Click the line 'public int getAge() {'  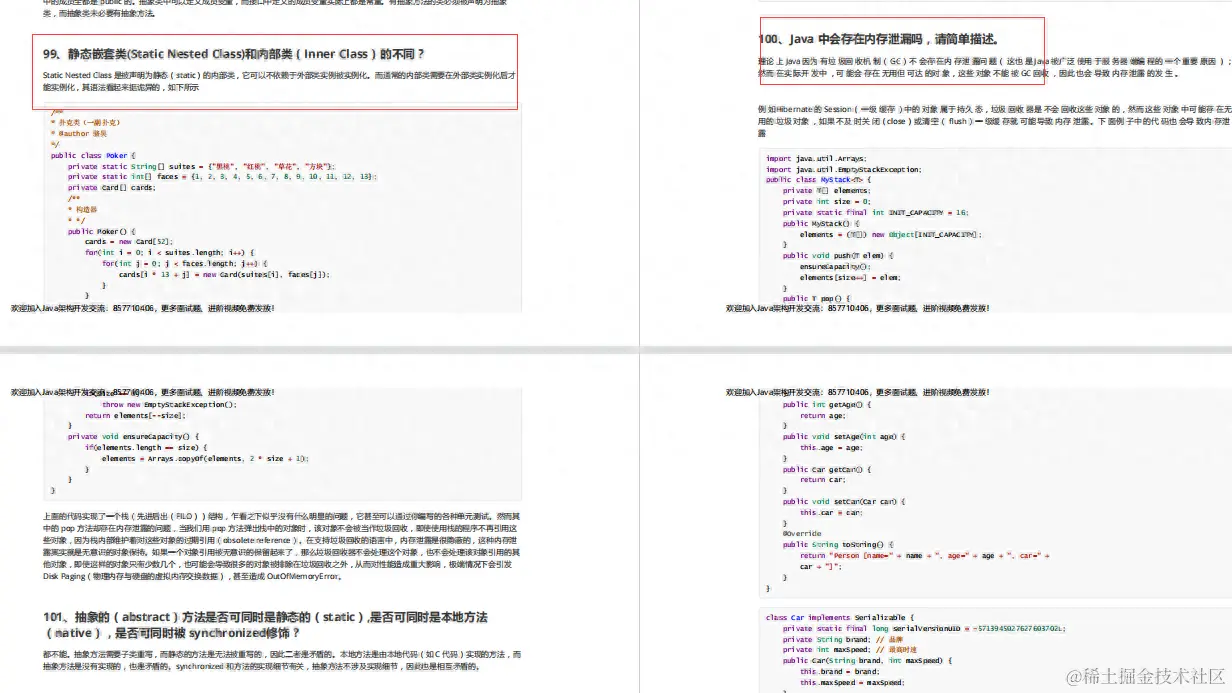point(827,405)
